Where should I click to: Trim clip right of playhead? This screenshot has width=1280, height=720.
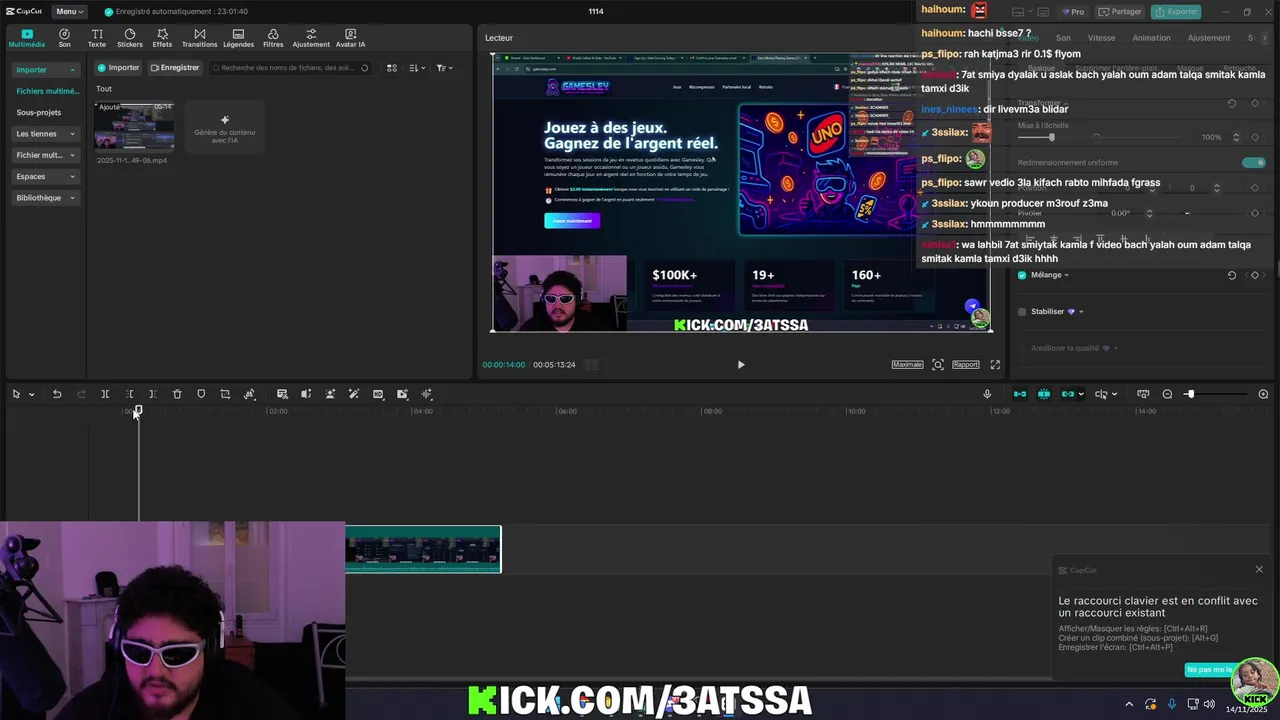pos(153,394)
